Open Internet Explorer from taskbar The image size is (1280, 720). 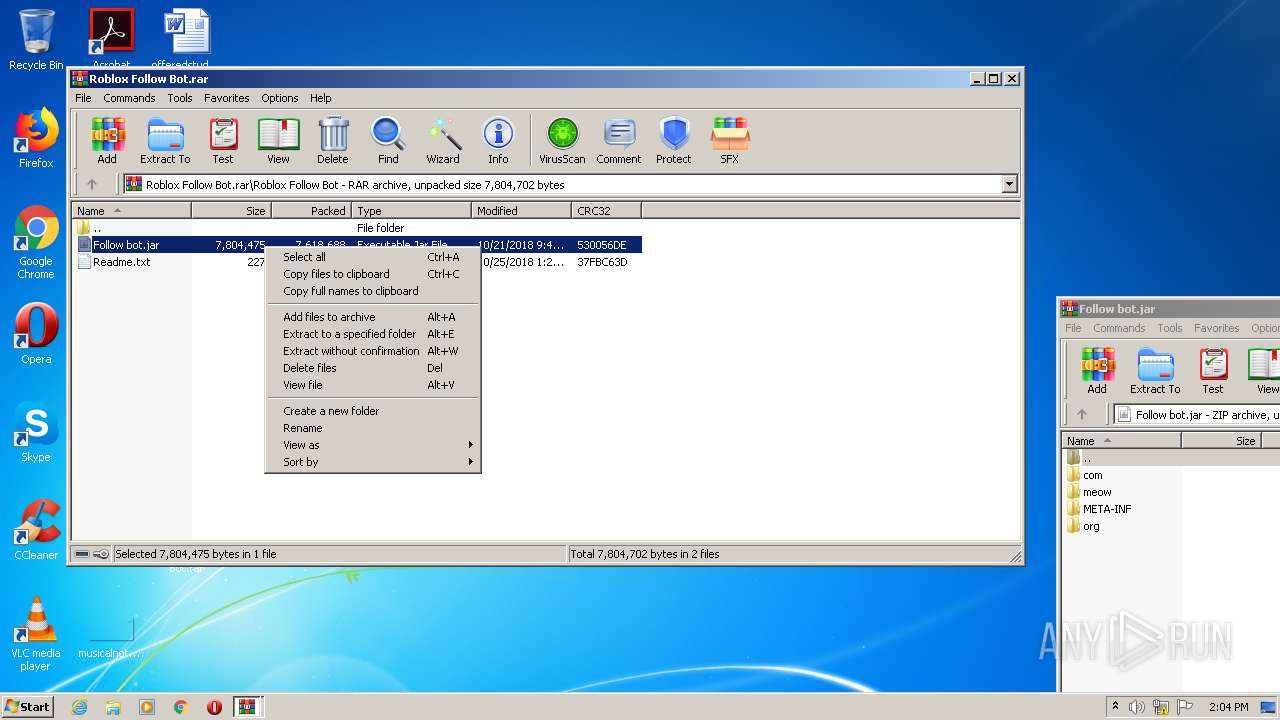79,707
